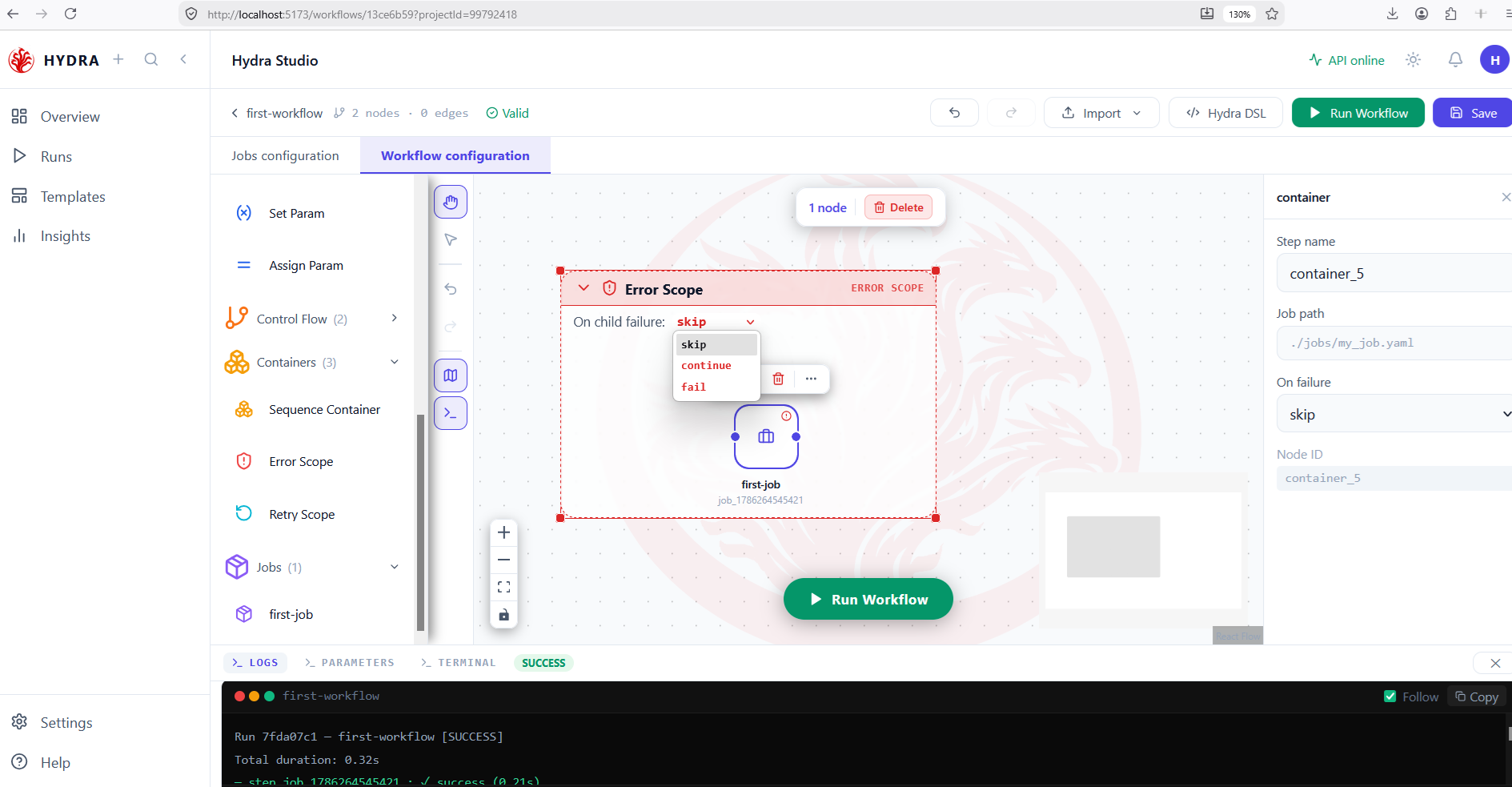Viewport: 1512px width, 787px height.
Task: Switch to the Workflow configuration tab
Action: 455,155
